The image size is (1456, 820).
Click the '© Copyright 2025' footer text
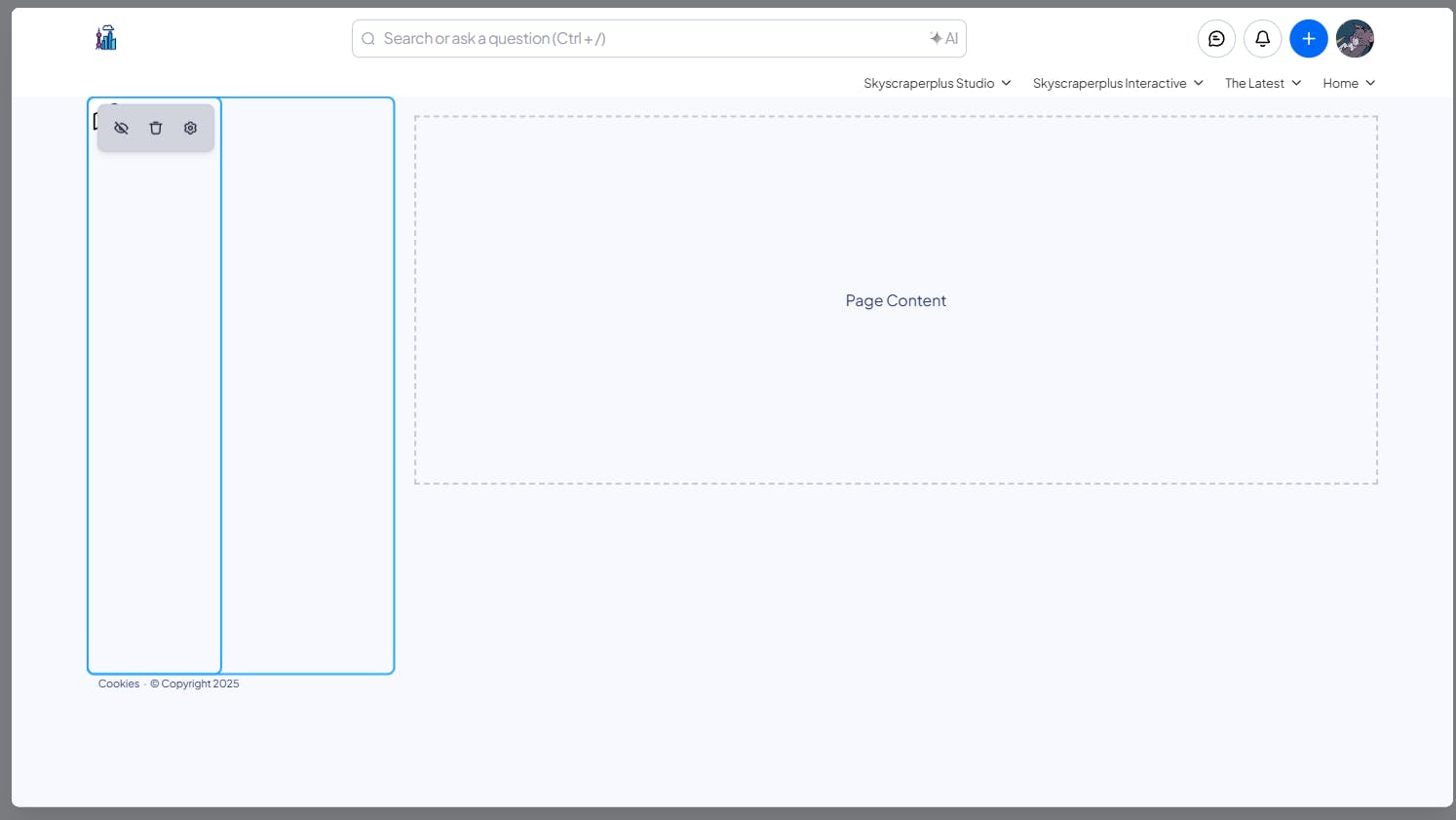(195, 683)
